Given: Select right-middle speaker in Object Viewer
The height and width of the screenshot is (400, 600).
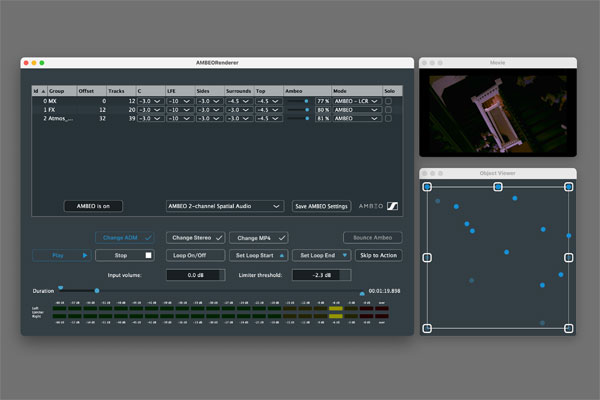Looking at the screenshot, I should coord(569,258).
